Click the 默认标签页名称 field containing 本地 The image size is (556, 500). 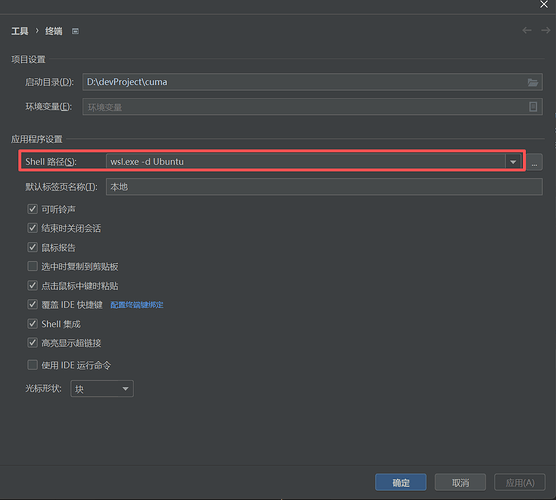[x=324, y=187]
